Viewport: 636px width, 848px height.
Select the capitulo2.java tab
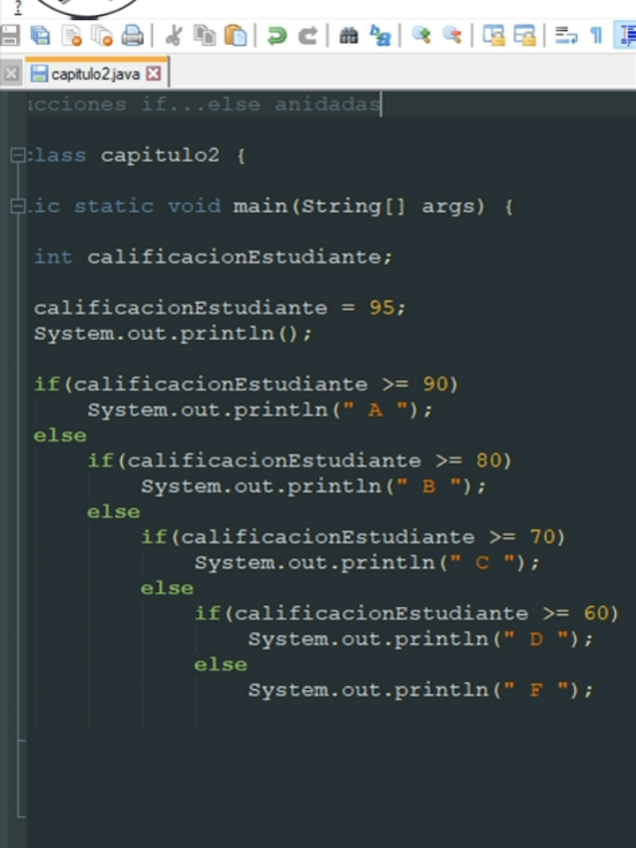pyautogui.click(x=96, y=74)
